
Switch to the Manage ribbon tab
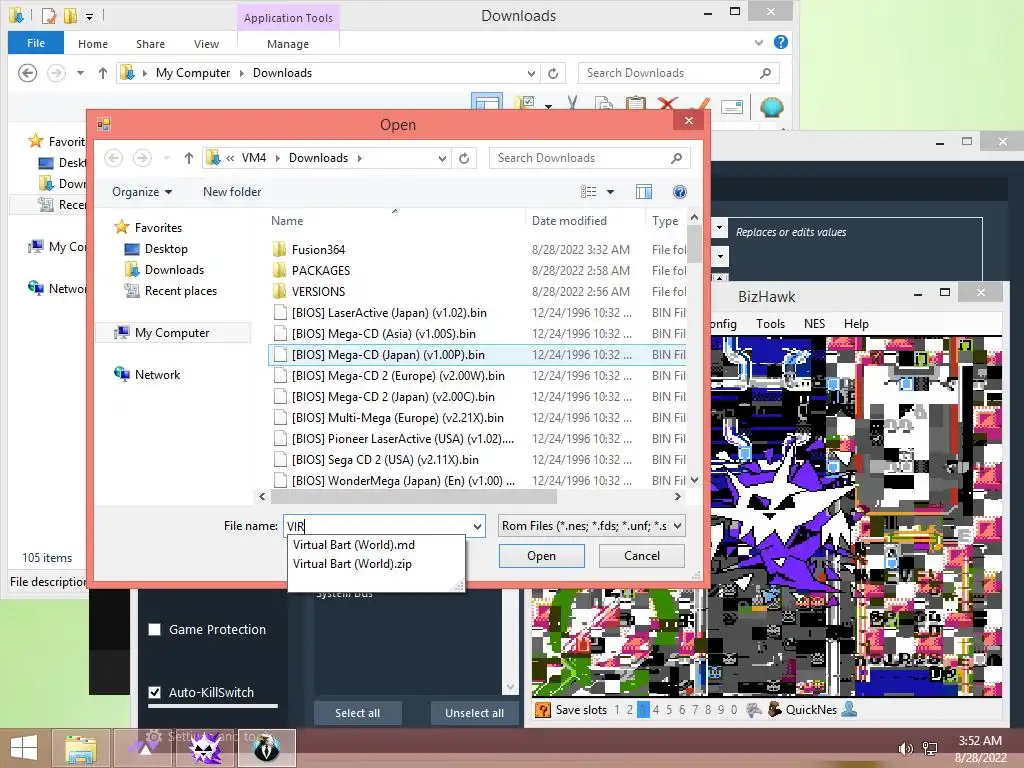(x=288, y=44)
